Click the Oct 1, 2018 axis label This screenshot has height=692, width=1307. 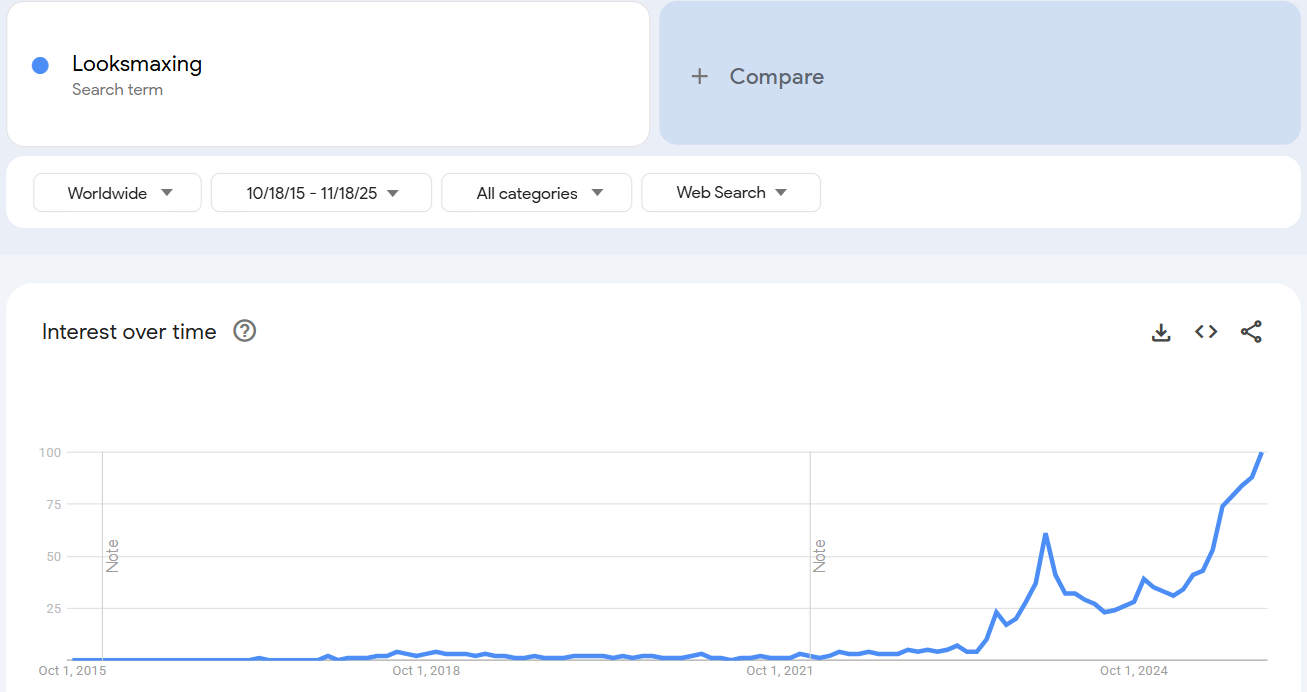point(425,671)
